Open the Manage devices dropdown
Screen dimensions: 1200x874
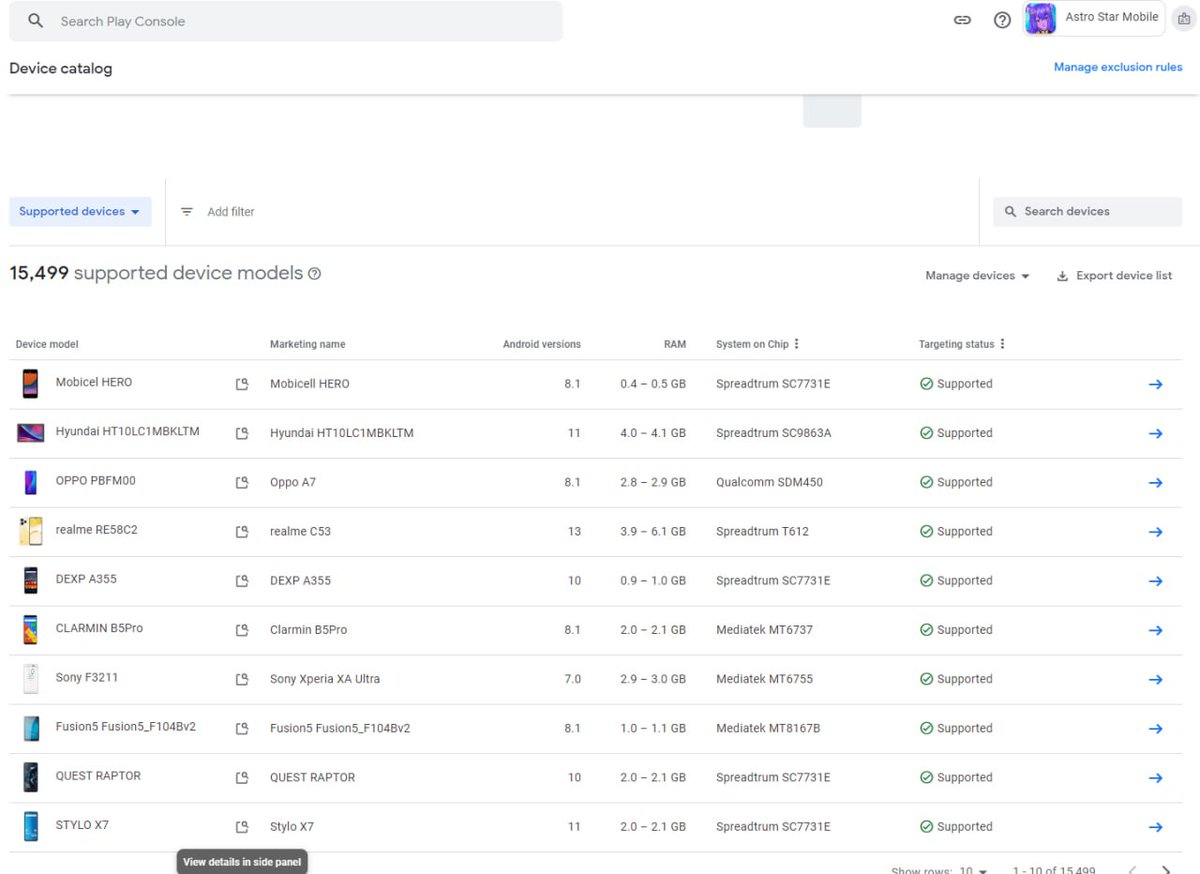tap(977, 276)
